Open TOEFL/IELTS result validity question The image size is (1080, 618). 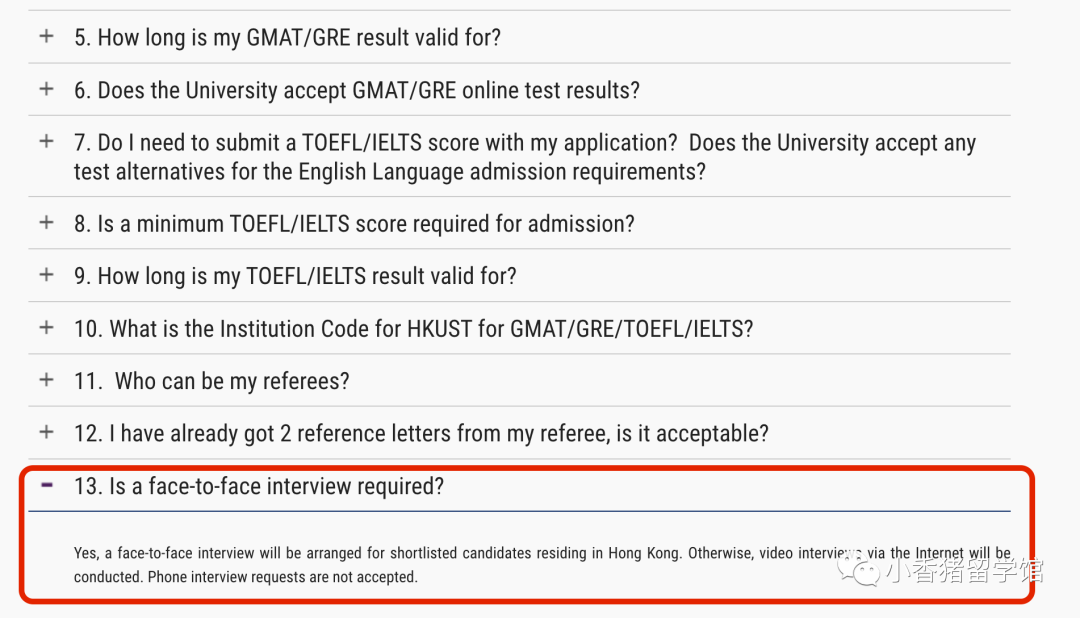pos(295,276)
